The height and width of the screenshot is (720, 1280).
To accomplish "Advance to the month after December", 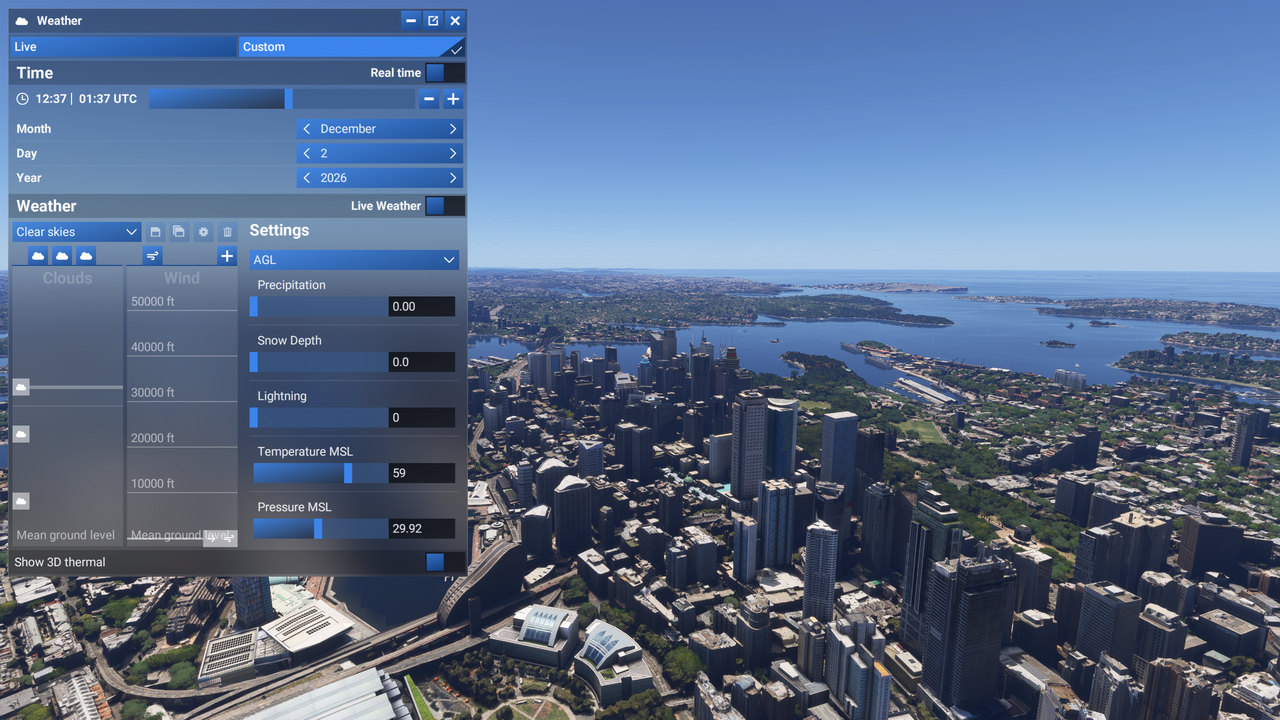I will pos(453,129).
